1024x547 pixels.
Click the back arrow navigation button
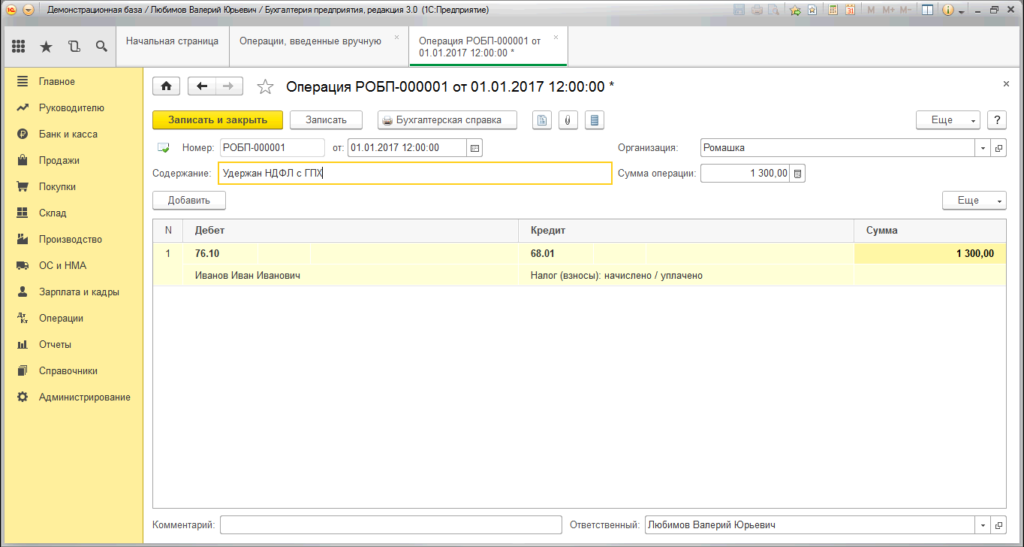203,87
